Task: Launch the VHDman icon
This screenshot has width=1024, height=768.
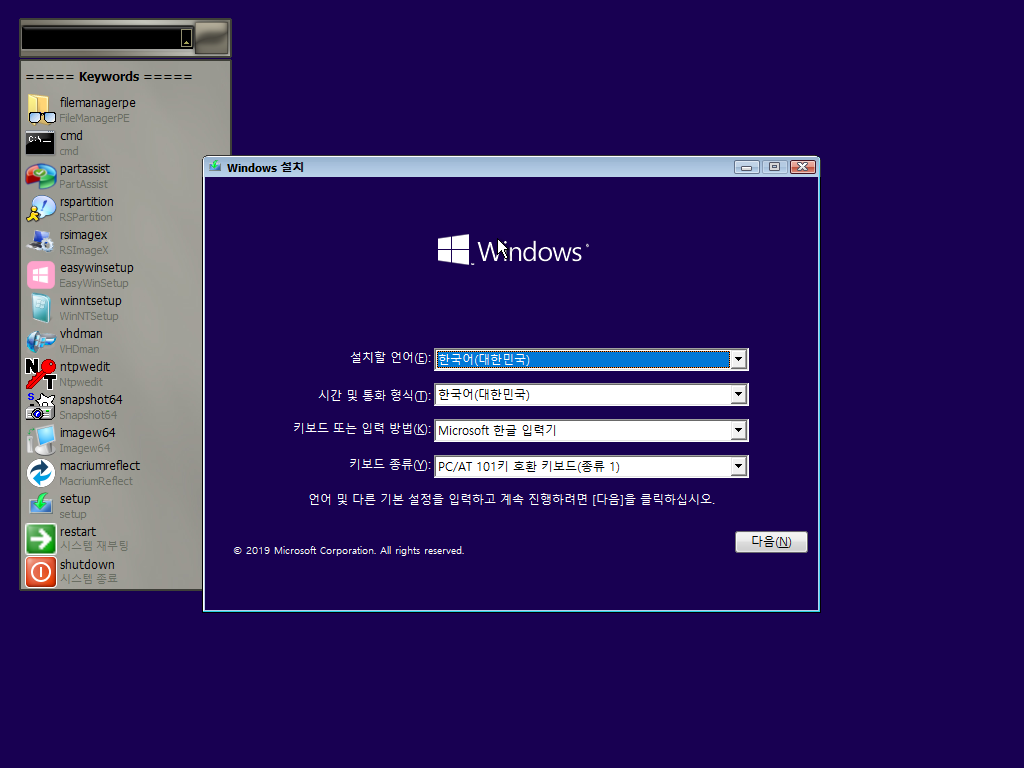Action: tap(40, 340)
